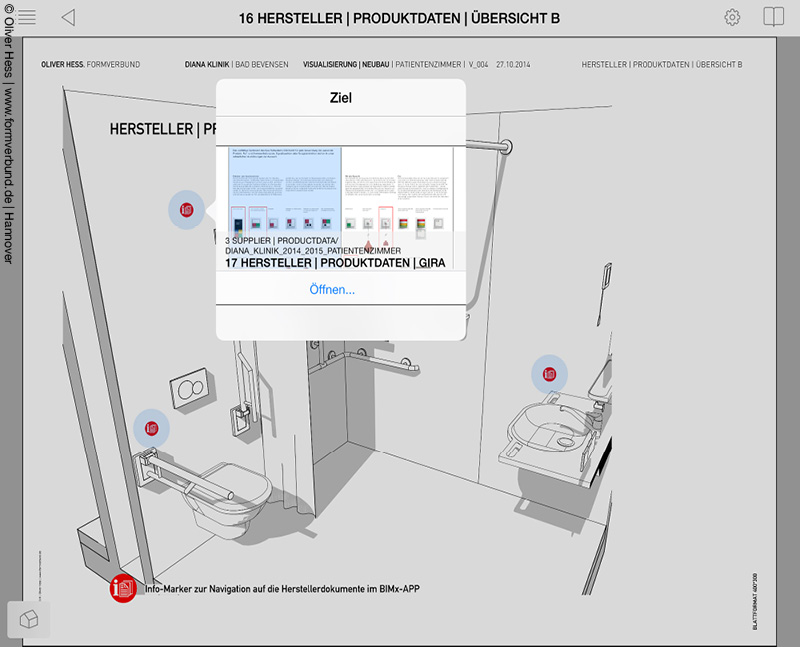Tap the info marker left of popup
The height and width of the screenshot is (647, 800).
coord(186,210)
